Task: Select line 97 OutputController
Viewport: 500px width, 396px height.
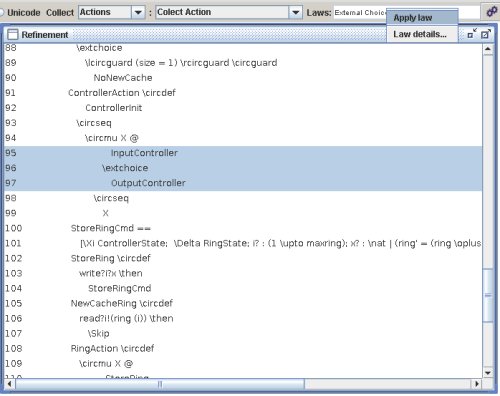Action: [243, 183]
